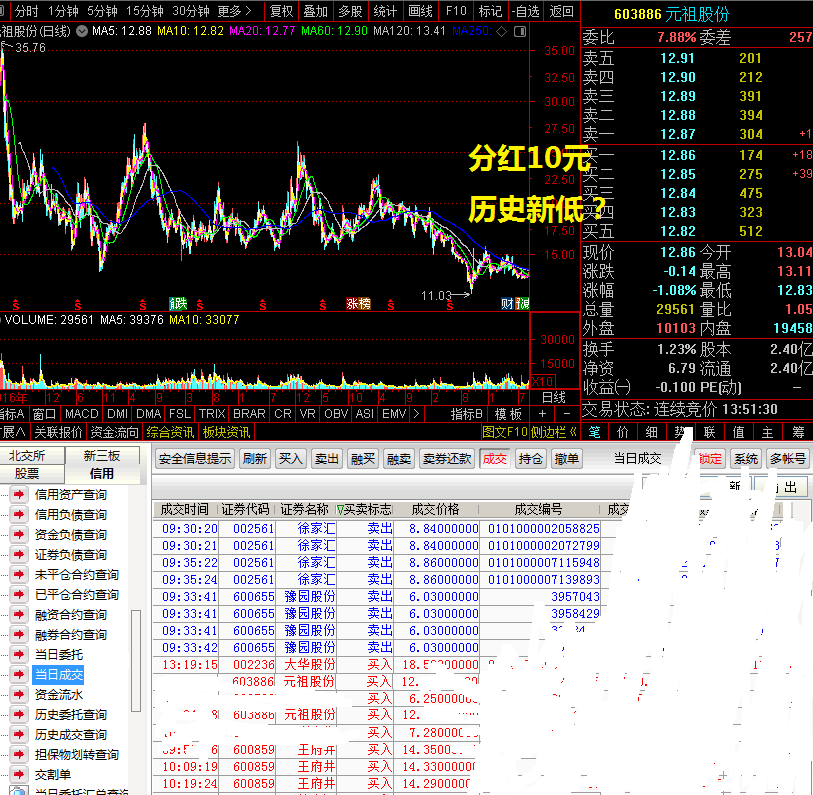Click the arrow icon beside 资金负债查询
Viewport: 813px width, 795px height.
[x=19, y=534]
